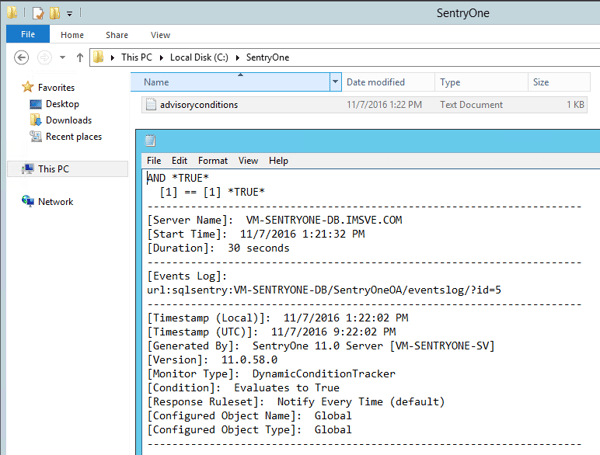Open Notepad View menu
This screenshot has height=455, width=600.
pyautogui.click(x=248, y=161)
